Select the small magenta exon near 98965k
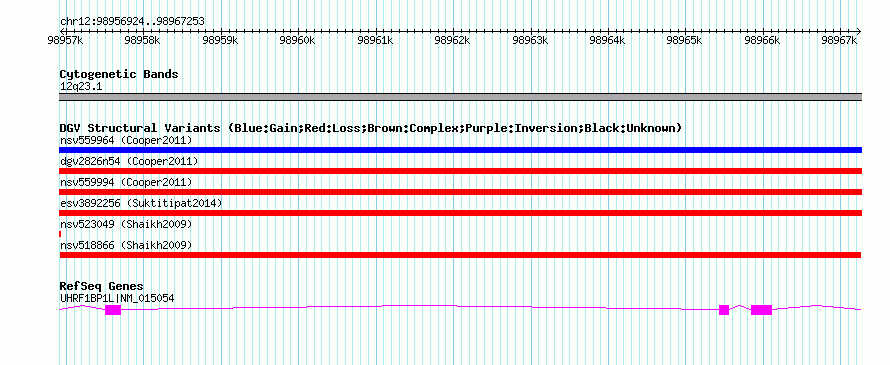 point(724,309)
